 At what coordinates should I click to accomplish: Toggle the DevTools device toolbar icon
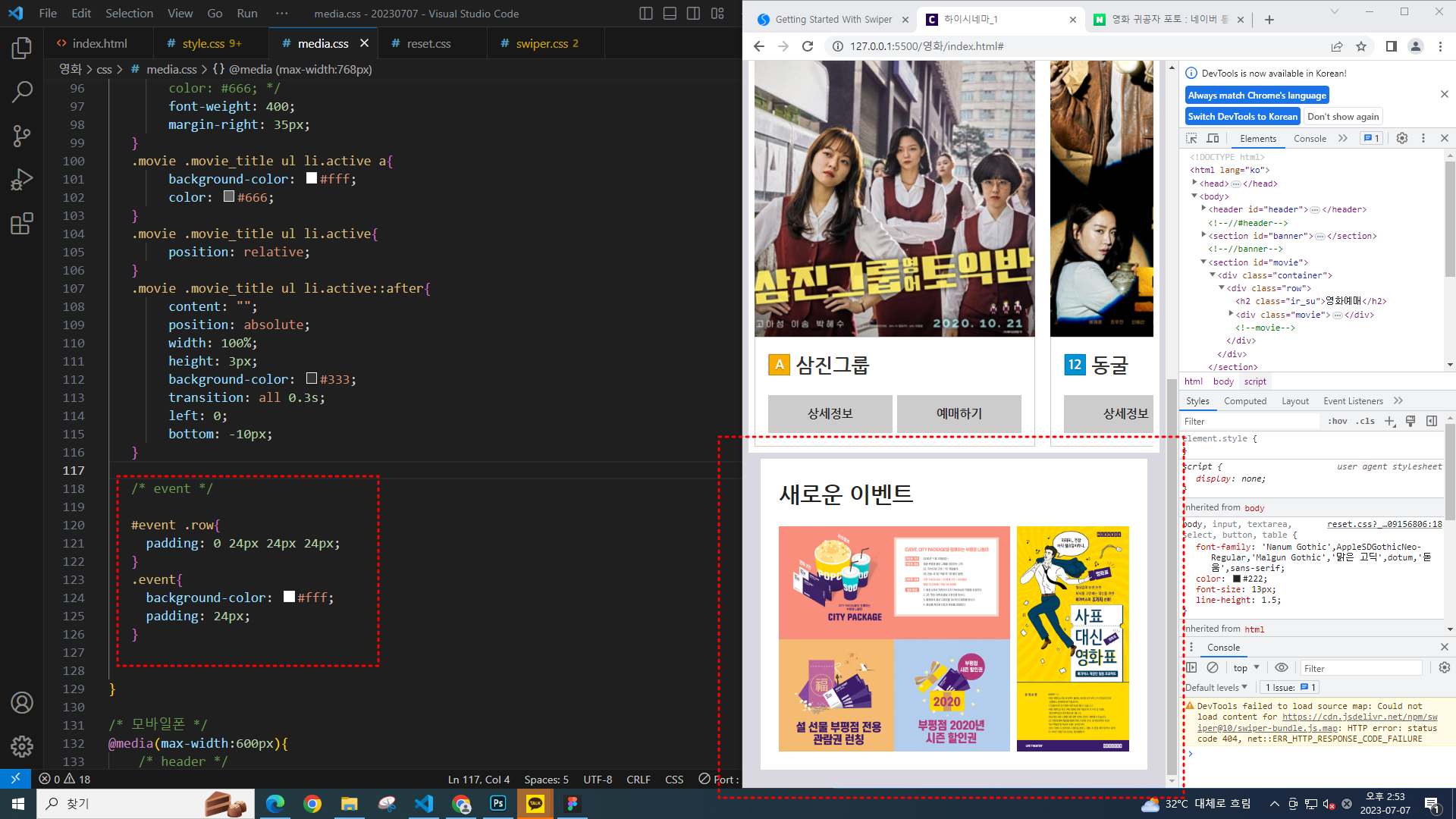pos(1213,138)
